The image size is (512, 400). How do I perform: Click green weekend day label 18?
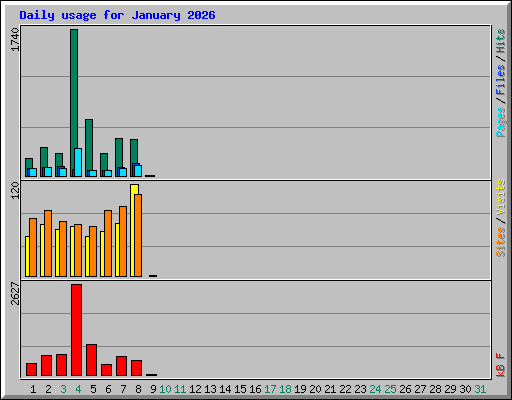(x=285, y=389)
